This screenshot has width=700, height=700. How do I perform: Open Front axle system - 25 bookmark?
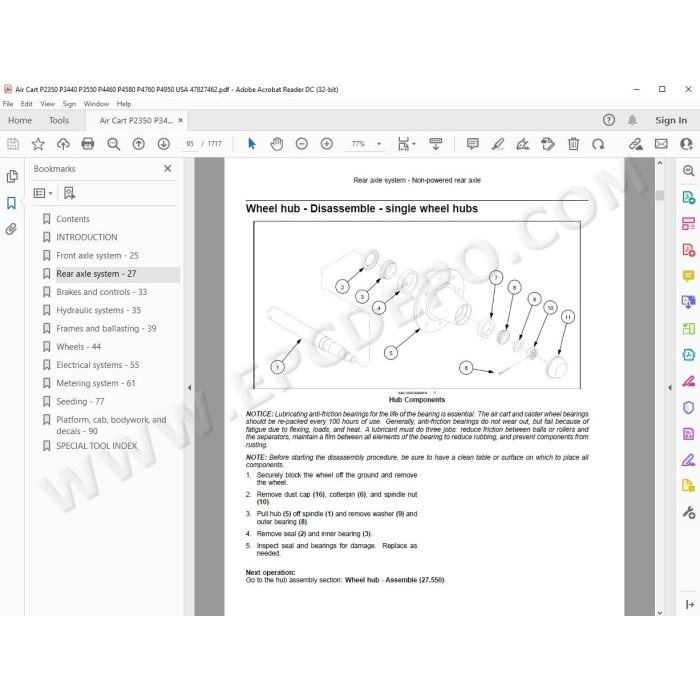point(97,255)
